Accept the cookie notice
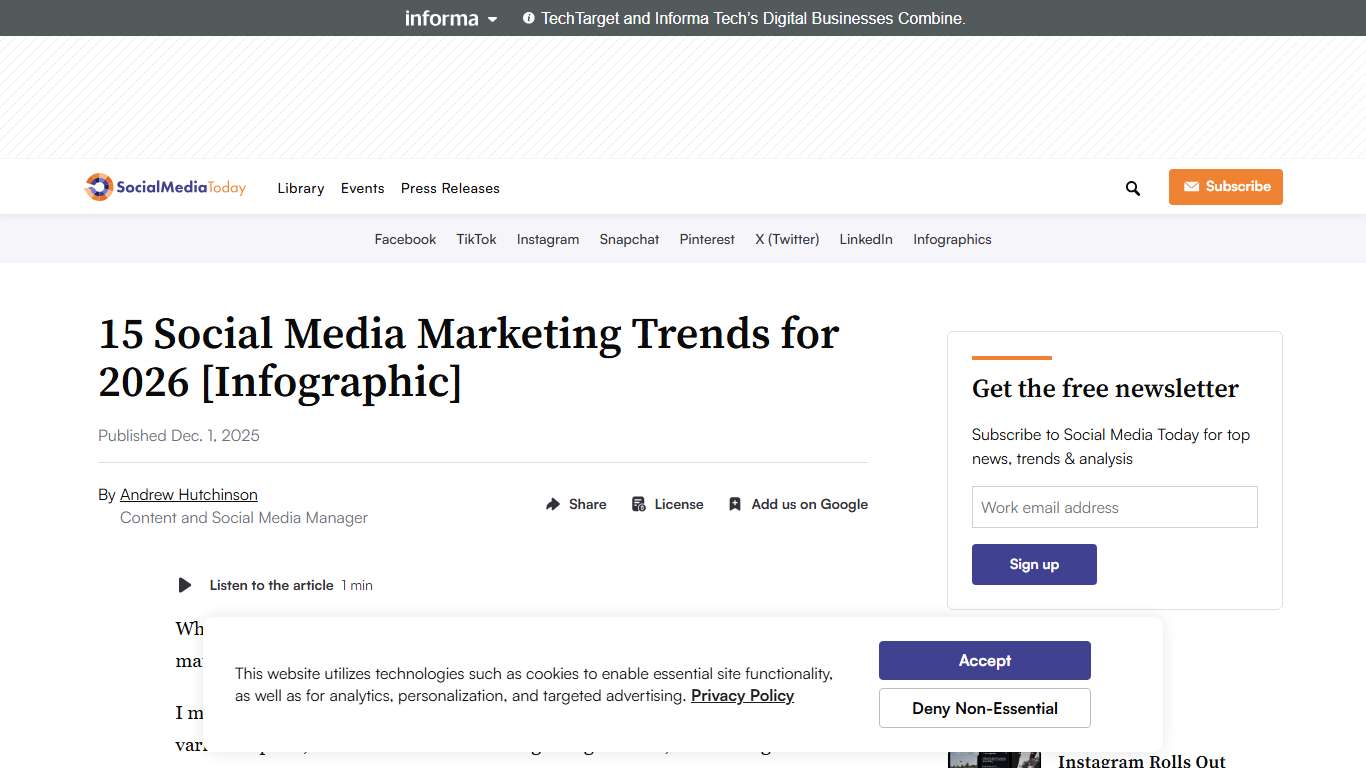Viewport: 1366px width, 768px height. [x=984, y=660]
